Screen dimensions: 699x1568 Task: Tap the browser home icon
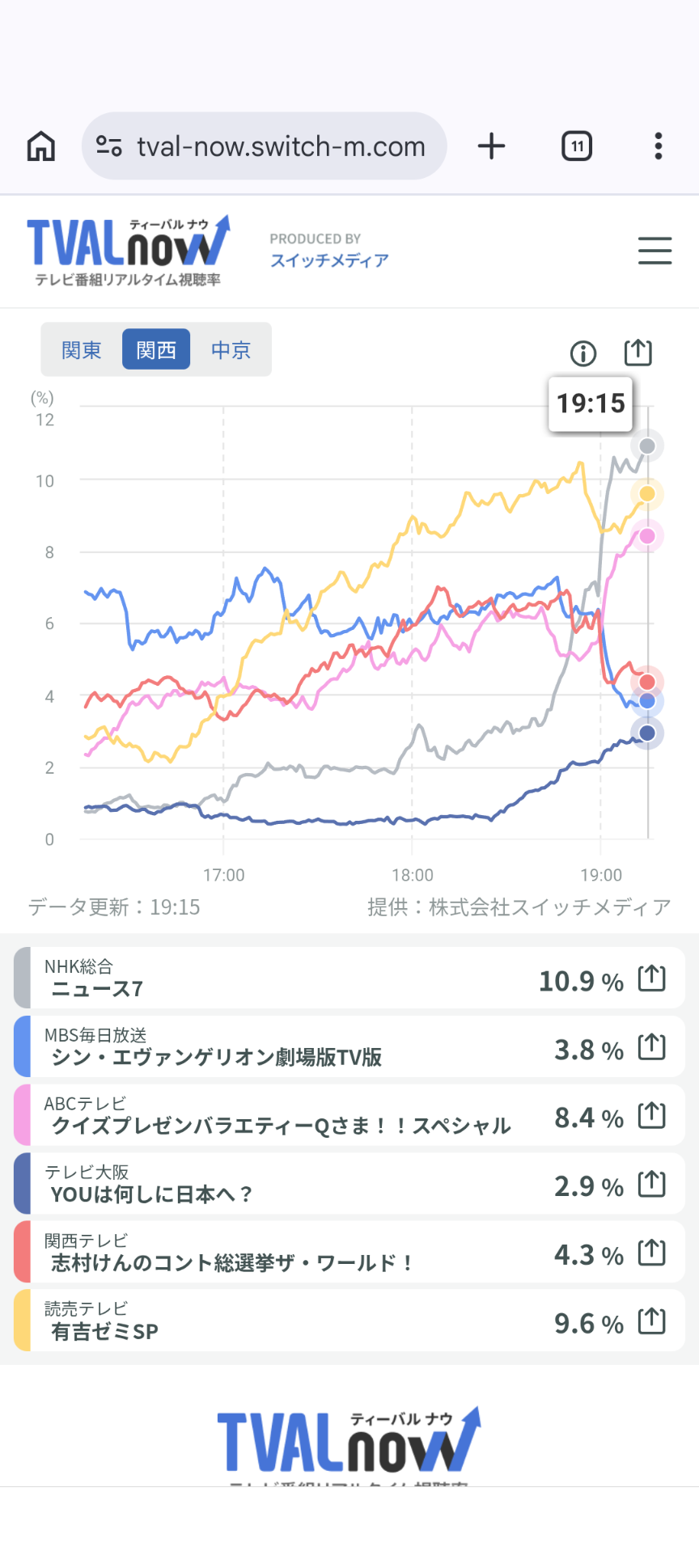pyautogui.click(x=41, y=146)
